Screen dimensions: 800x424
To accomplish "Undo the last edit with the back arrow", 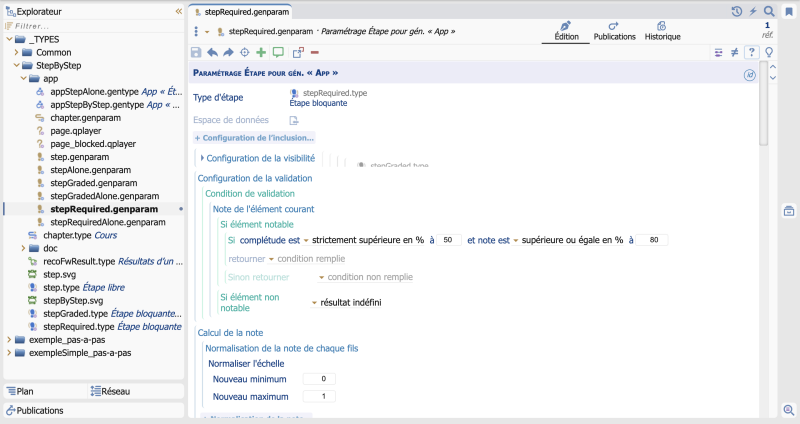I will 213,52.
